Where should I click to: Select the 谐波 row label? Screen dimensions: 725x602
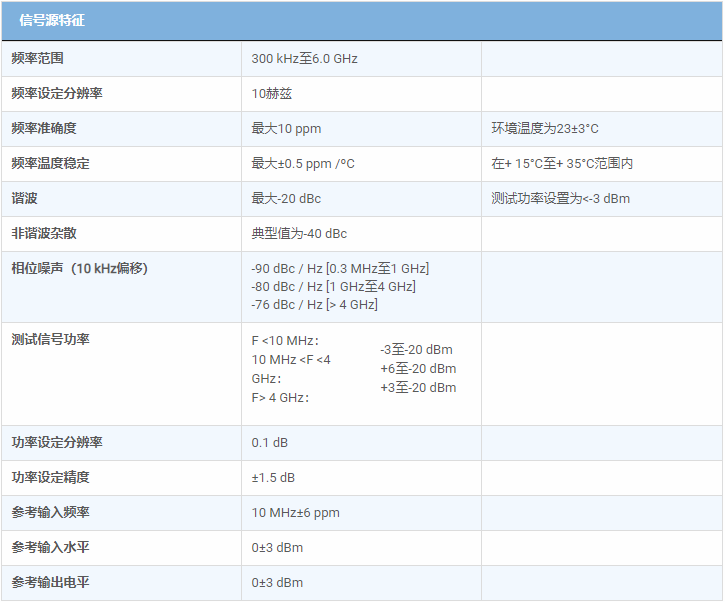[24, 199]
